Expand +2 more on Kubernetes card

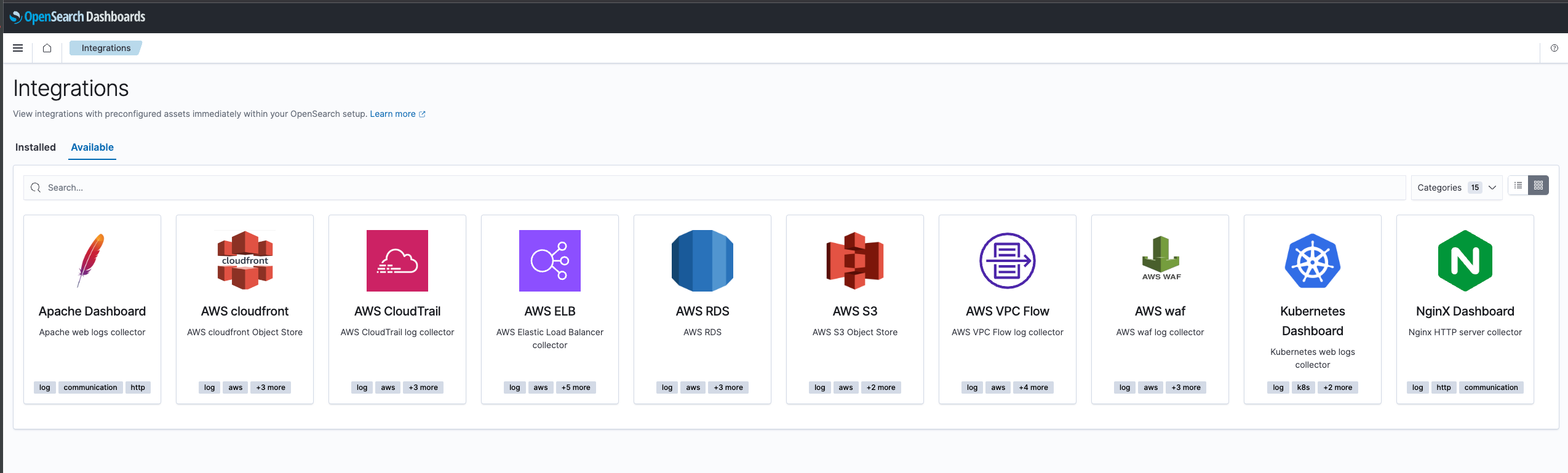pyautogui.click(x=1338, y=388)
